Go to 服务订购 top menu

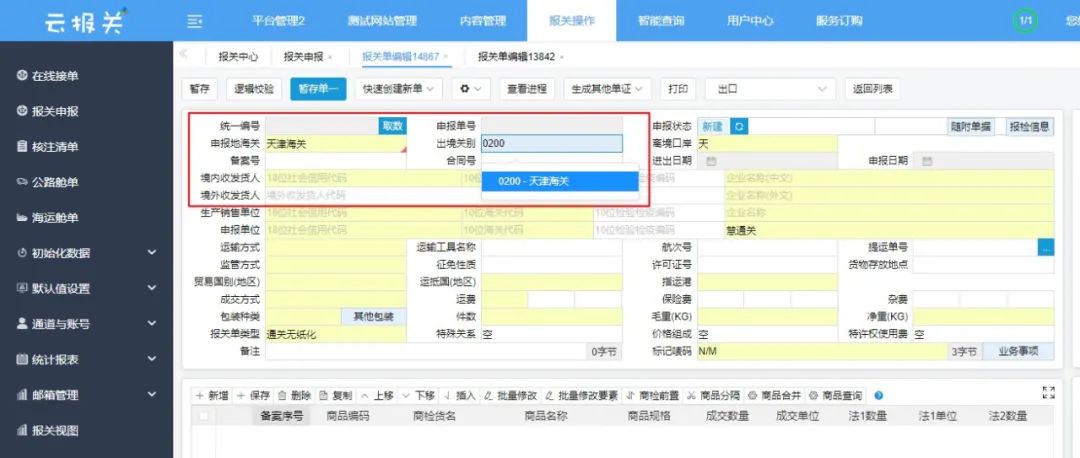tap(839, 21)
